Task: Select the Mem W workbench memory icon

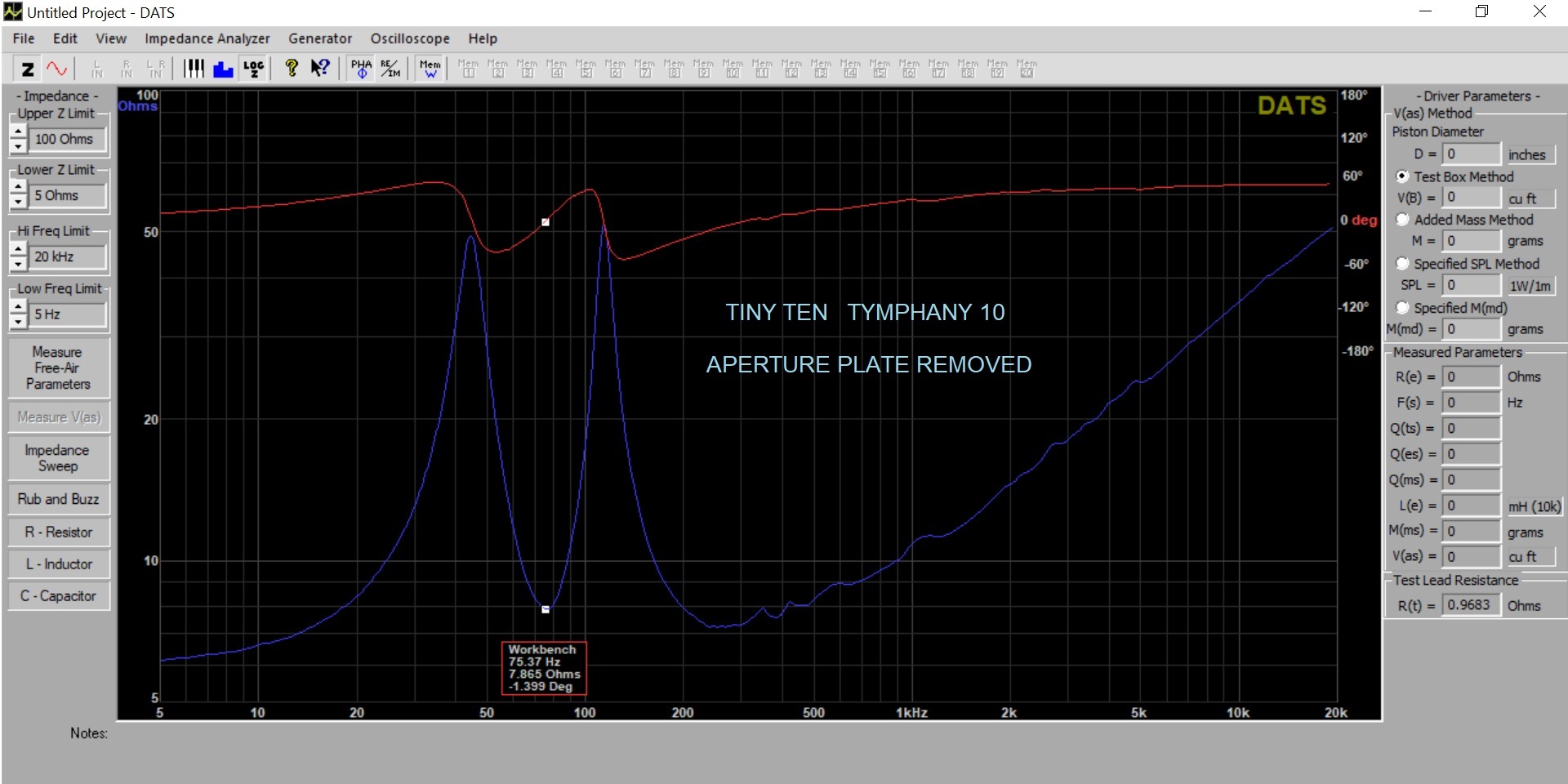Action: tap(430, 69)
